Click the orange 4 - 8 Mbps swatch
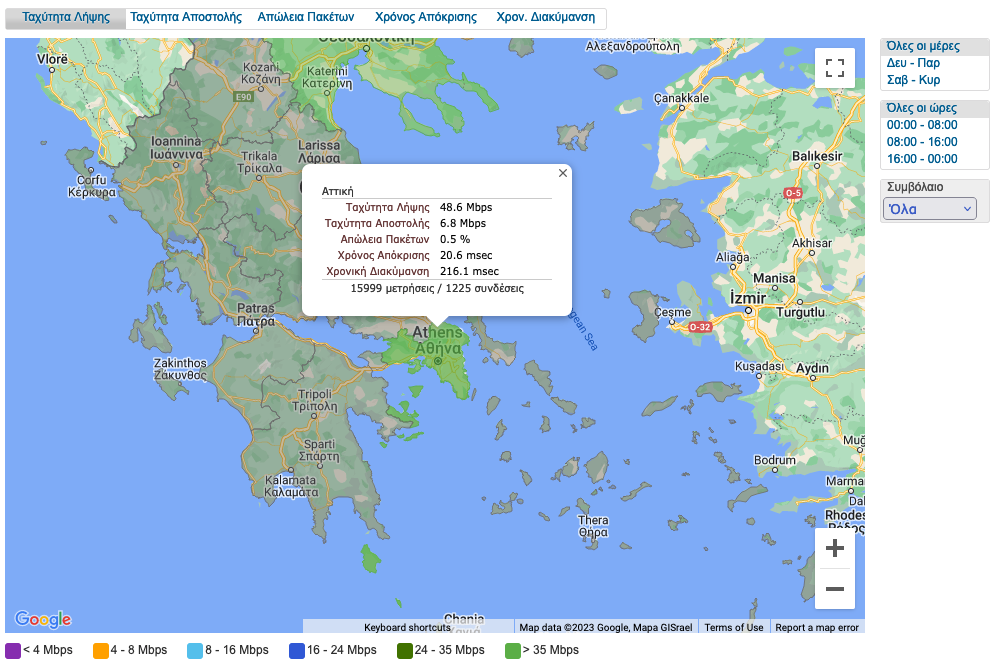The image size is (997, 664). coord(100,651)
